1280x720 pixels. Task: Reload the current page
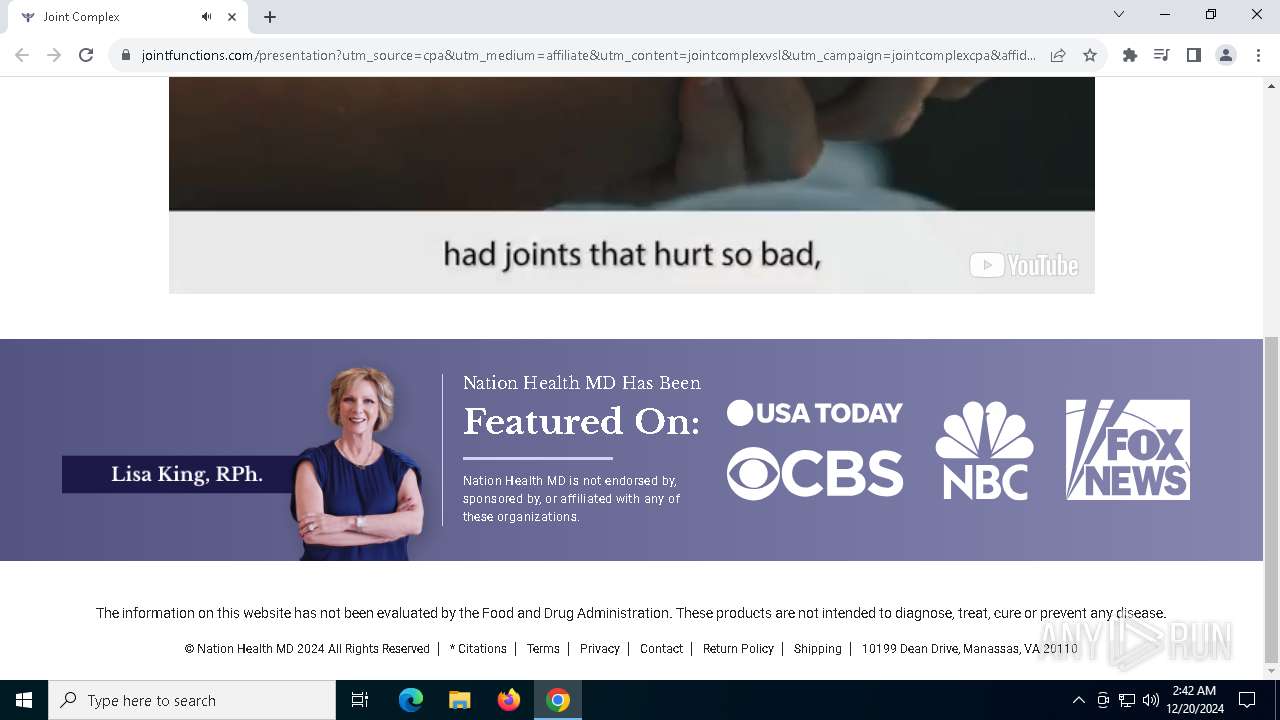coord(86,55)
